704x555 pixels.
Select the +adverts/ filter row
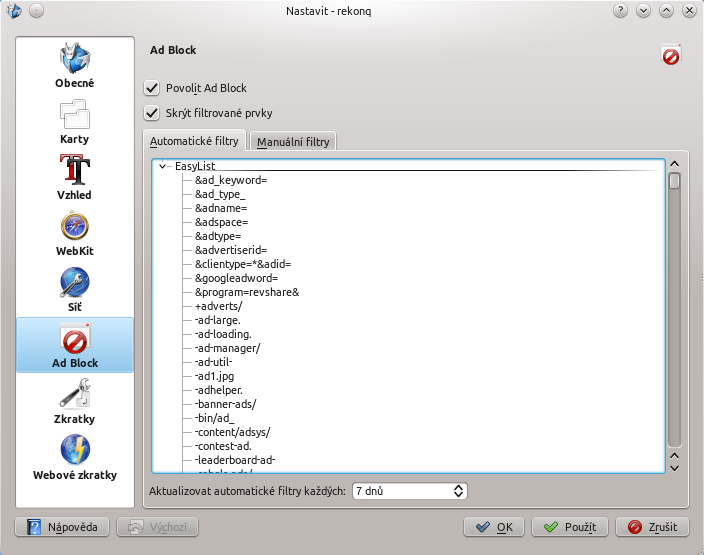click(x=219, y=306)
